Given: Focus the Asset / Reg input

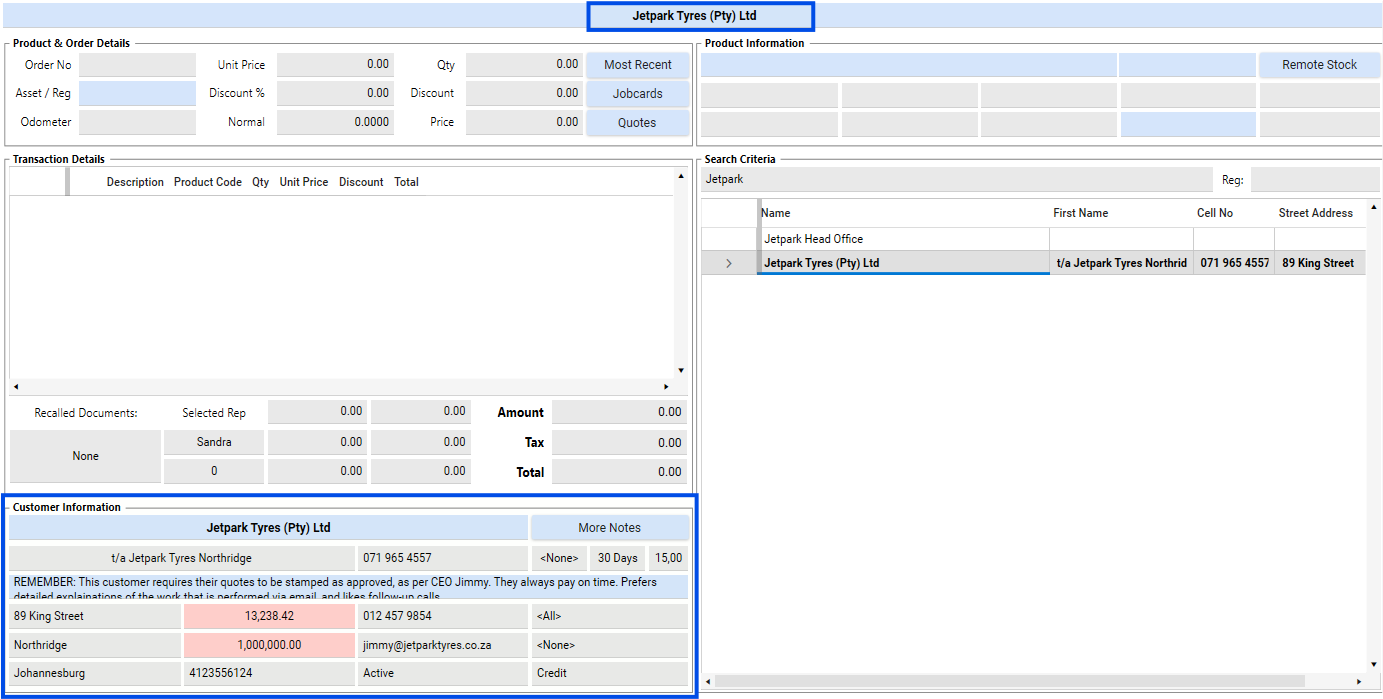Looking at the screenshot, I should click(138, 94).
